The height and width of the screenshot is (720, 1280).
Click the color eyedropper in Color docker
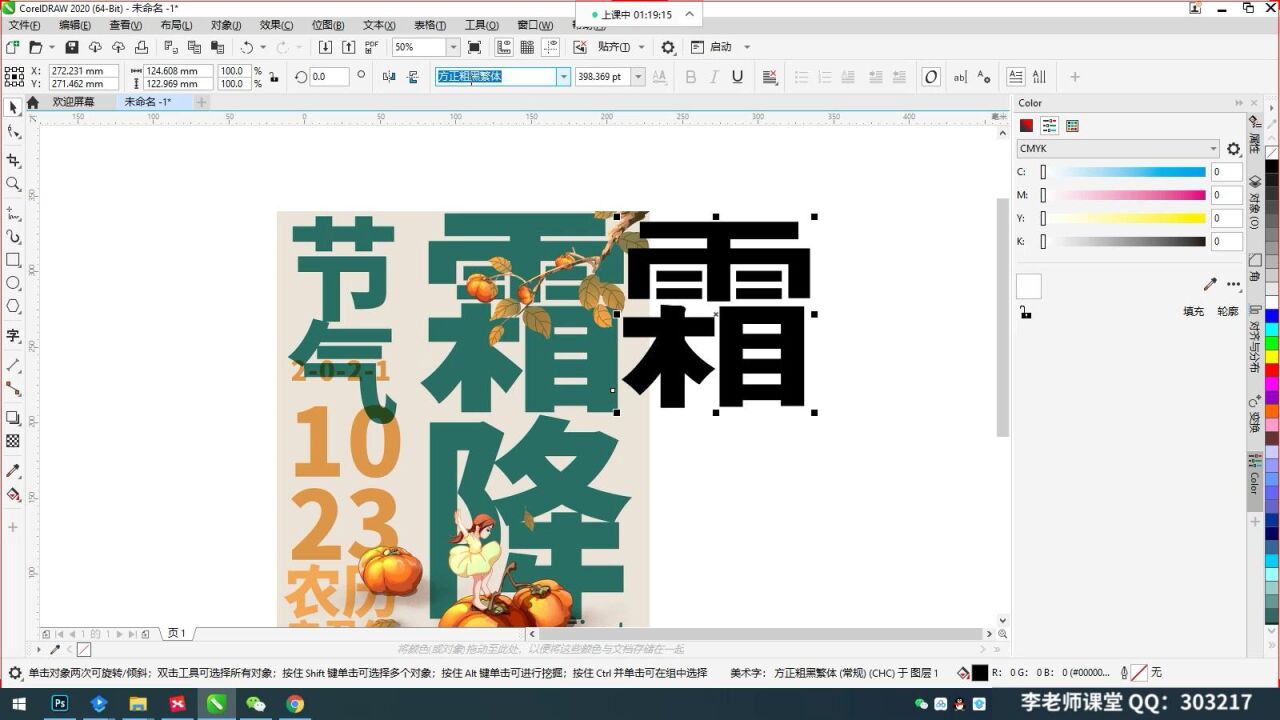[1210, 284]
